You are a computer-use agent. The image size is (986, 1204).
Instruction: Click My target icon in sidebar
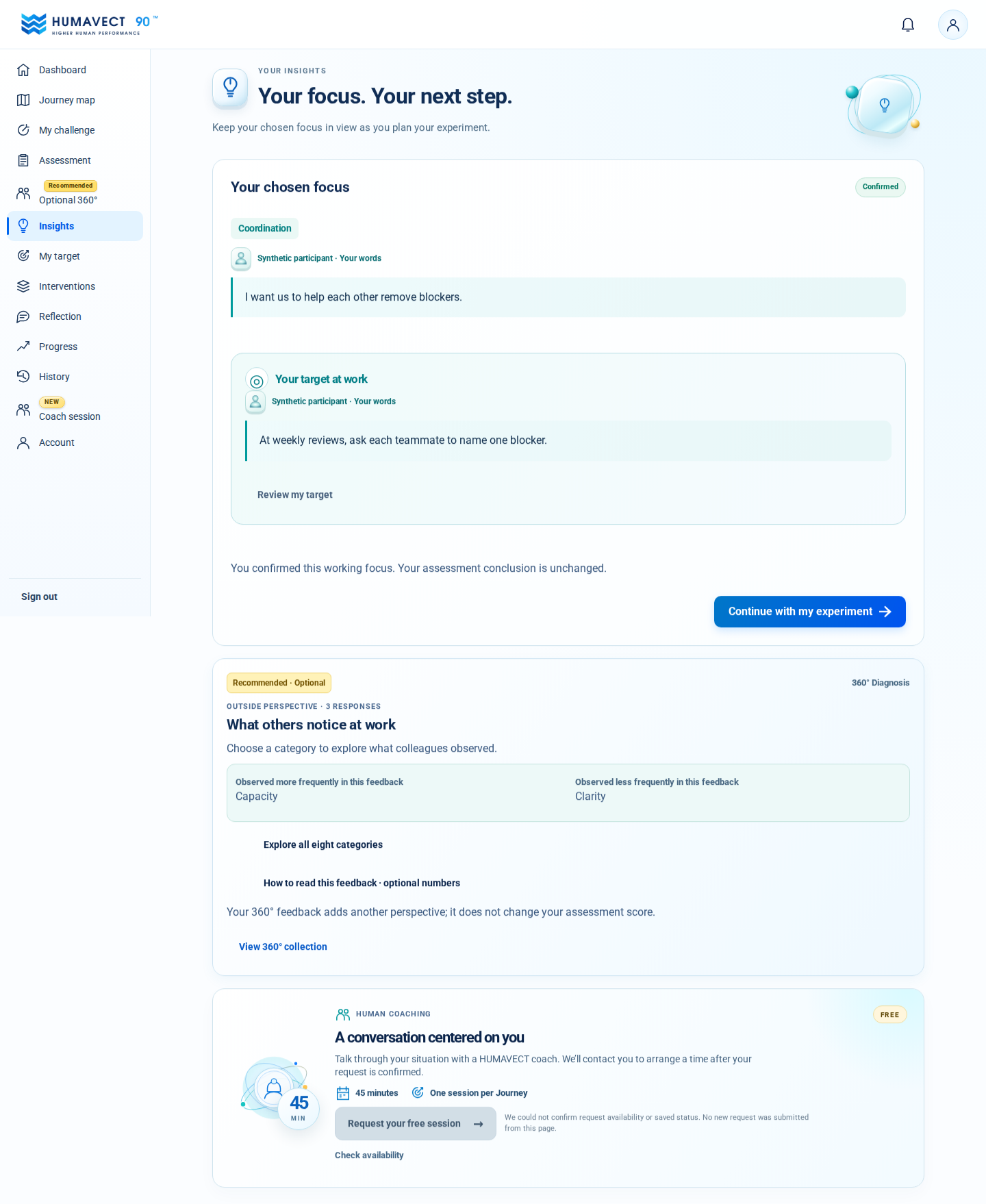tap(23, 256)
